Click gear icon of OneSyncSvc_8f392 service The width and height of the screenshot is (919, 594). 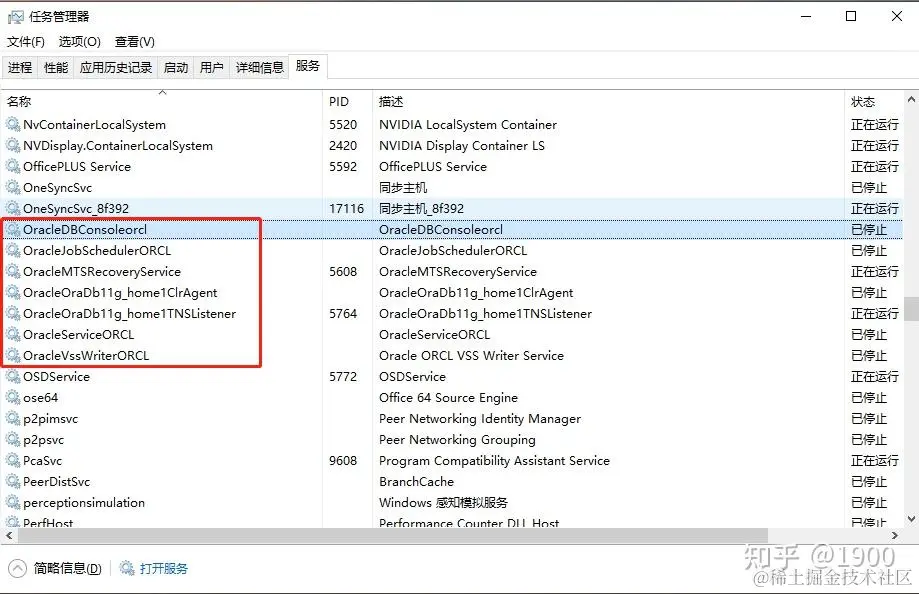13,208
